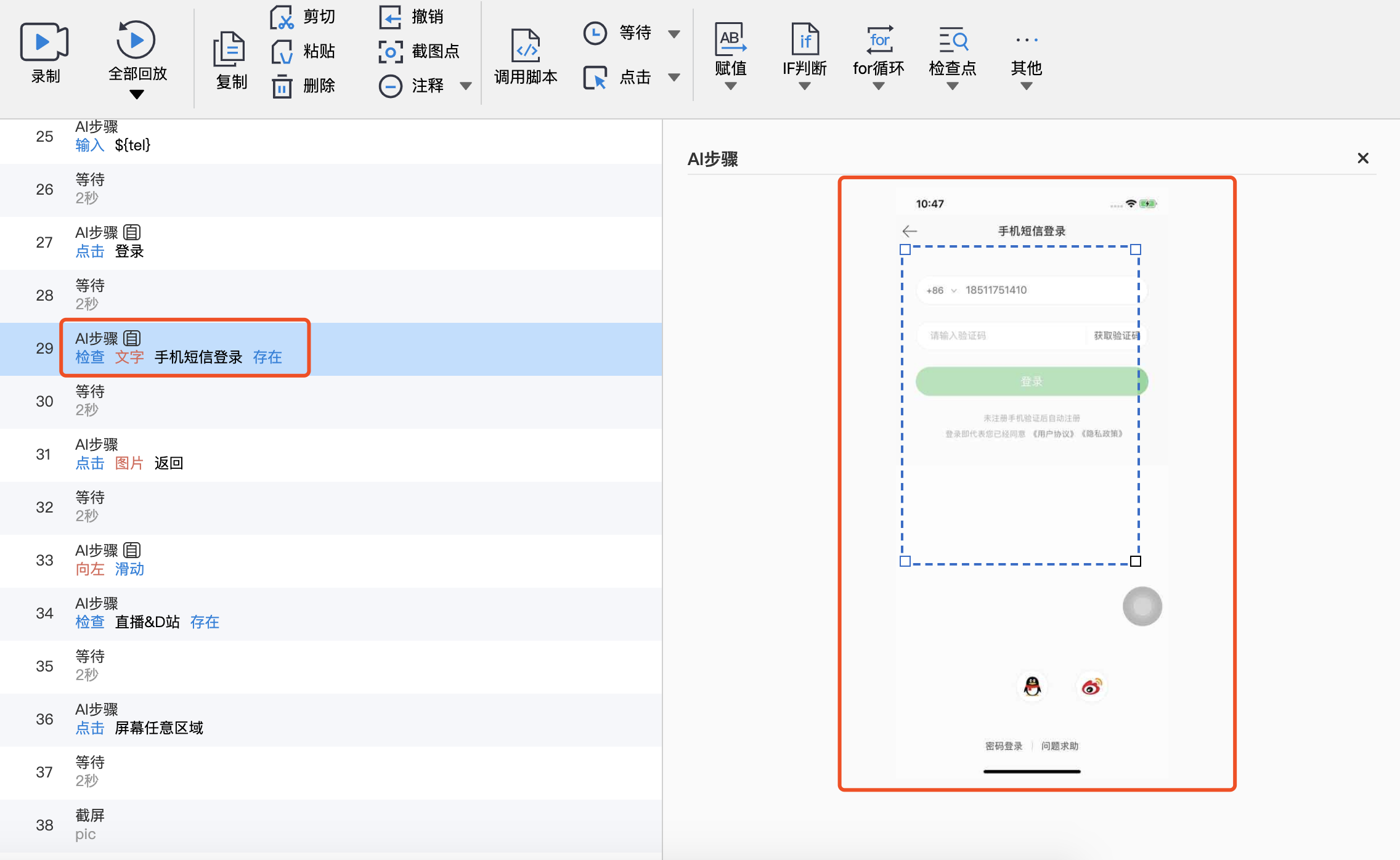
Task: Click the 调用脚本 script icon
Action: [x=526, y=46]
